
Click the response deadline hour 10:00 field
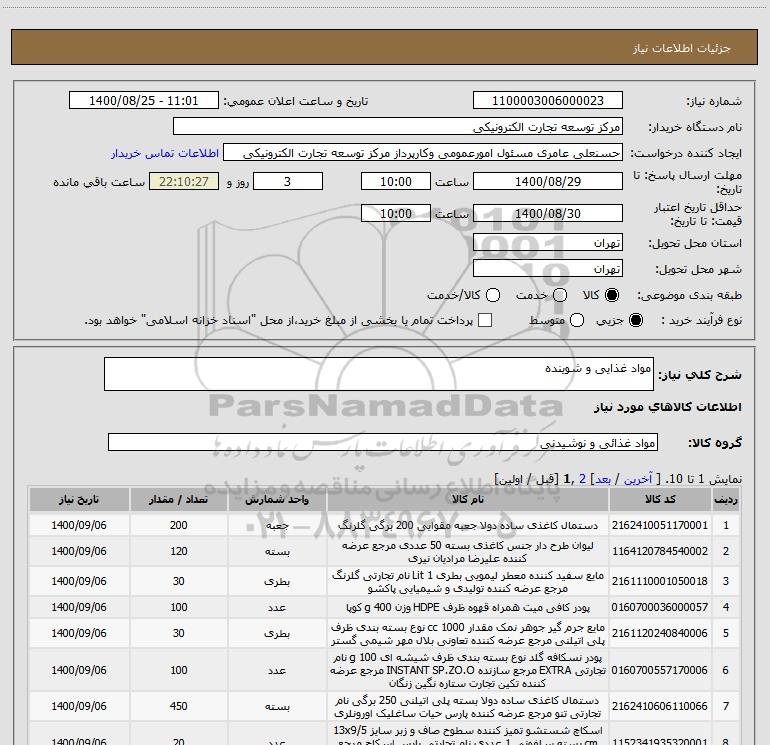tap(396, 181)
